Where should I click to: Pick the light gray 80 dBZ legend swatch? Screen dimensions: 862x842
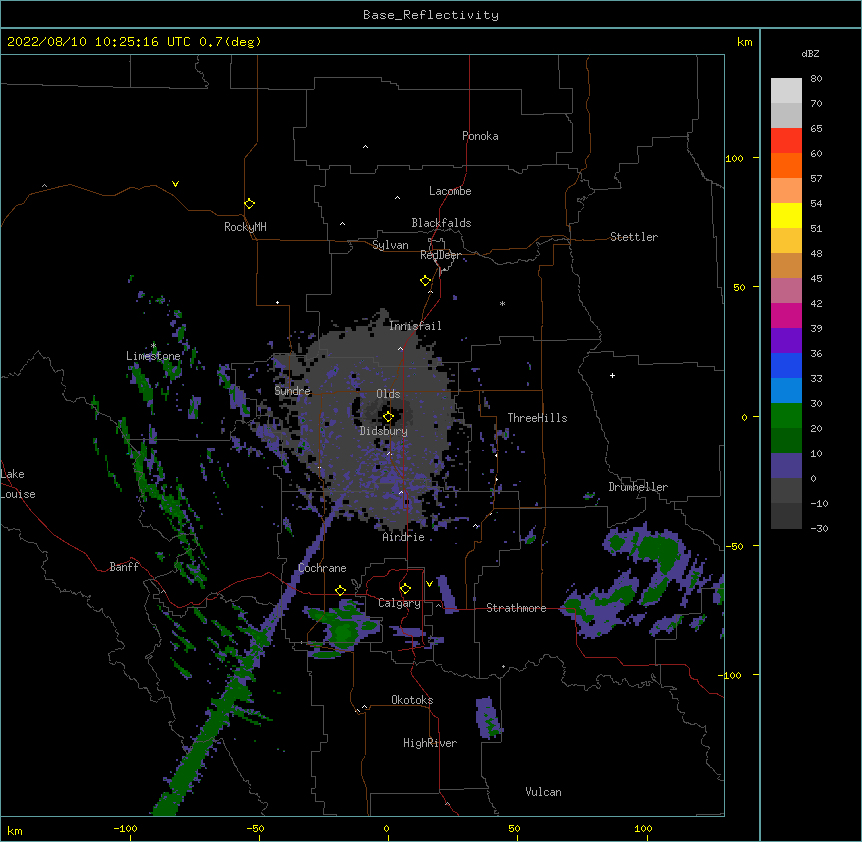click(786, 90)
